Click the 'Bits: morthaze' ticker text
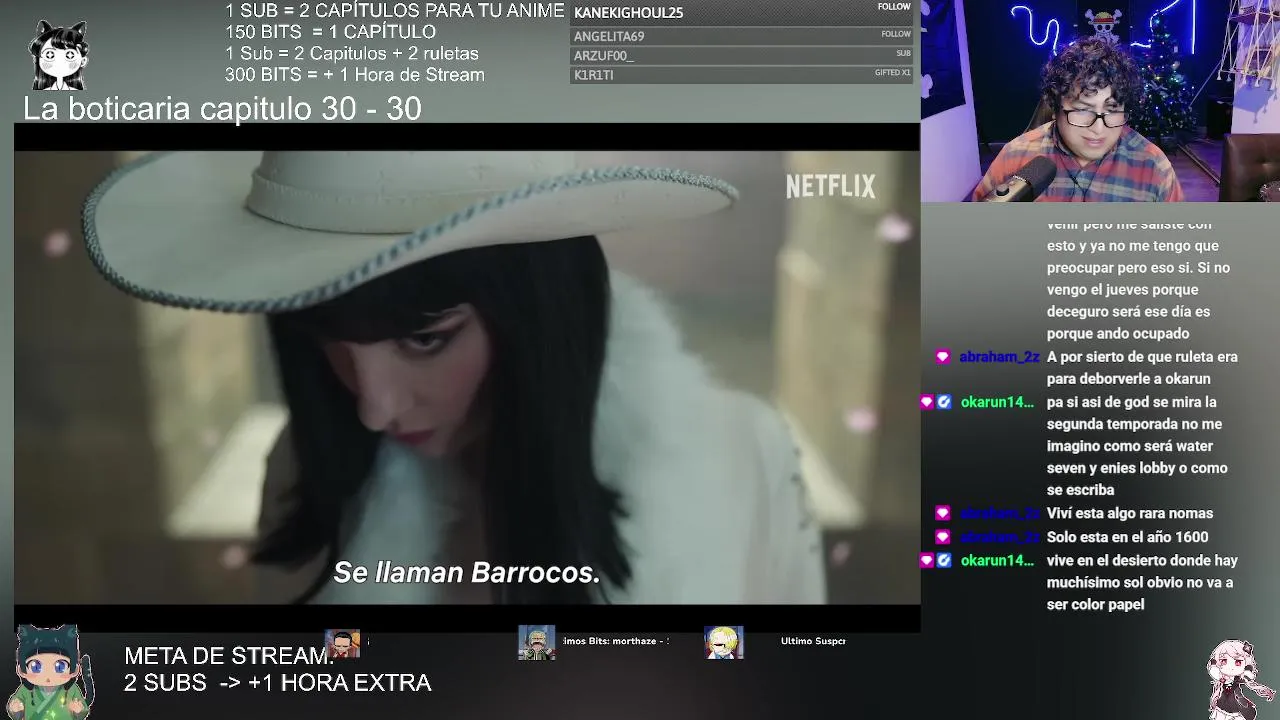Viewport: 1280px width, 720px height. point(616,641)
